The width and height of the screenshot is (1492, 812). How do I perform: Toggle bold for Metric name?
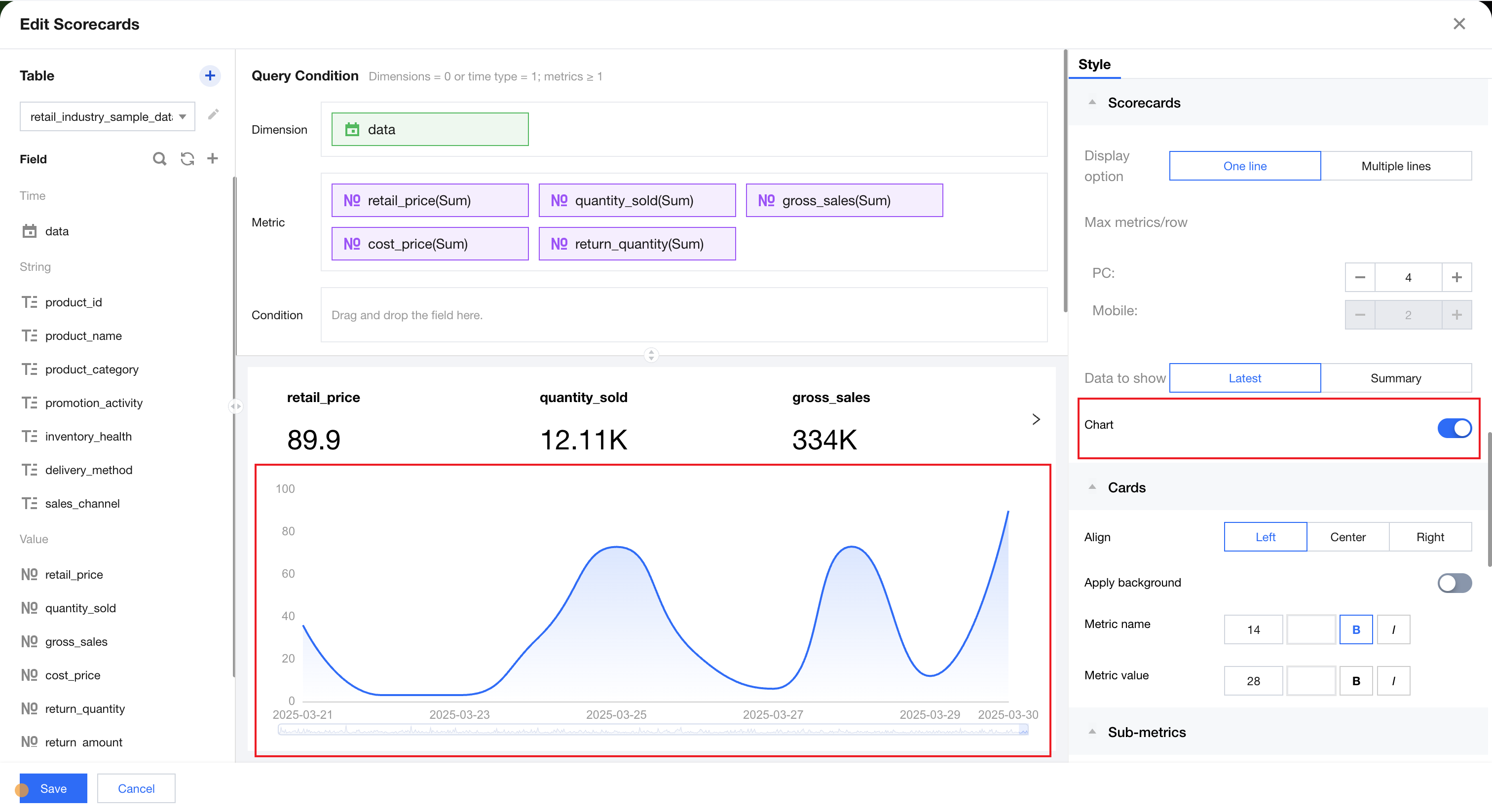tap(1355, 629)
